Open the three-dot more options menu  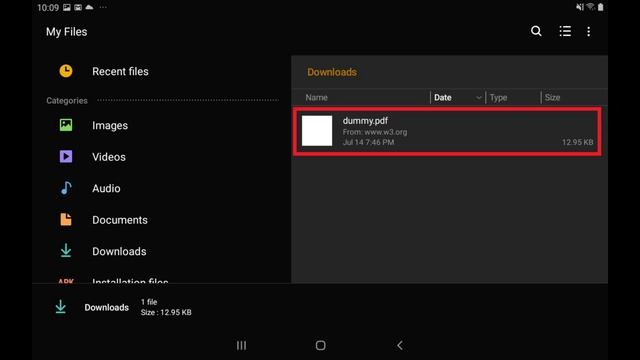(x=589, y=31)
